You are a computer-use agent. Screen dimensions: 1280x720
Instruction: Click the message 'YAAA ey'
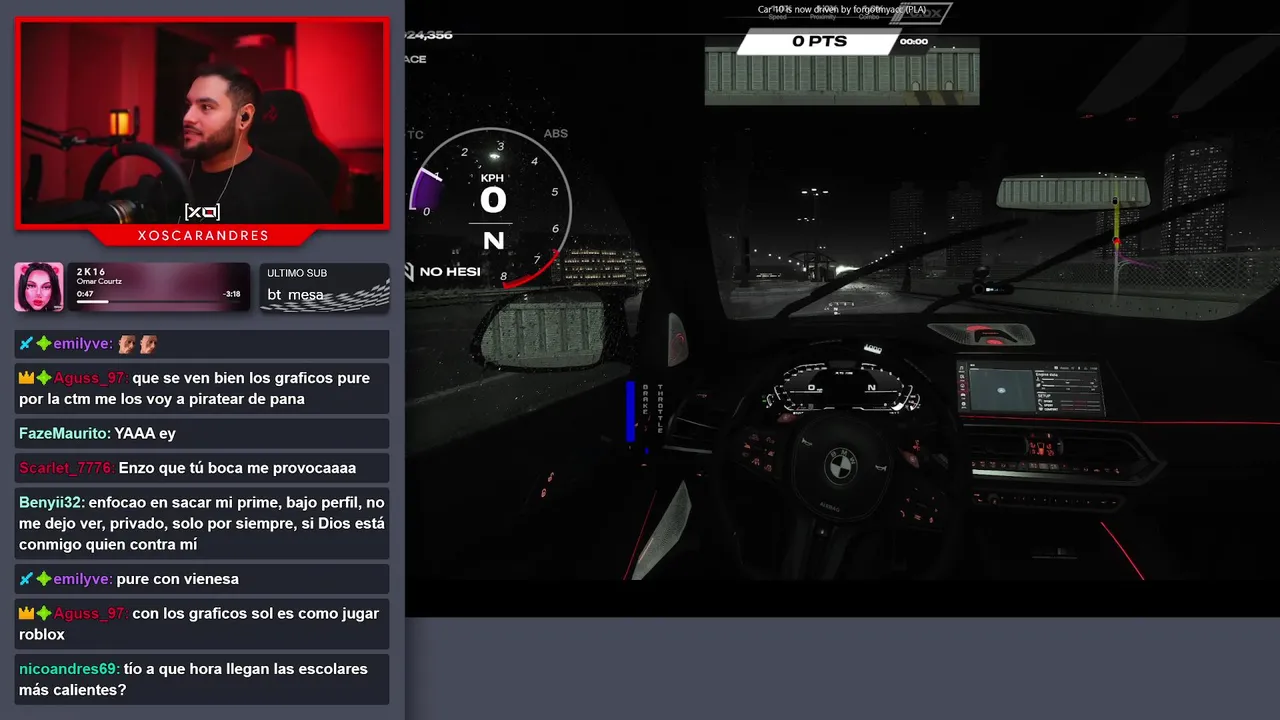pos(145,433)
